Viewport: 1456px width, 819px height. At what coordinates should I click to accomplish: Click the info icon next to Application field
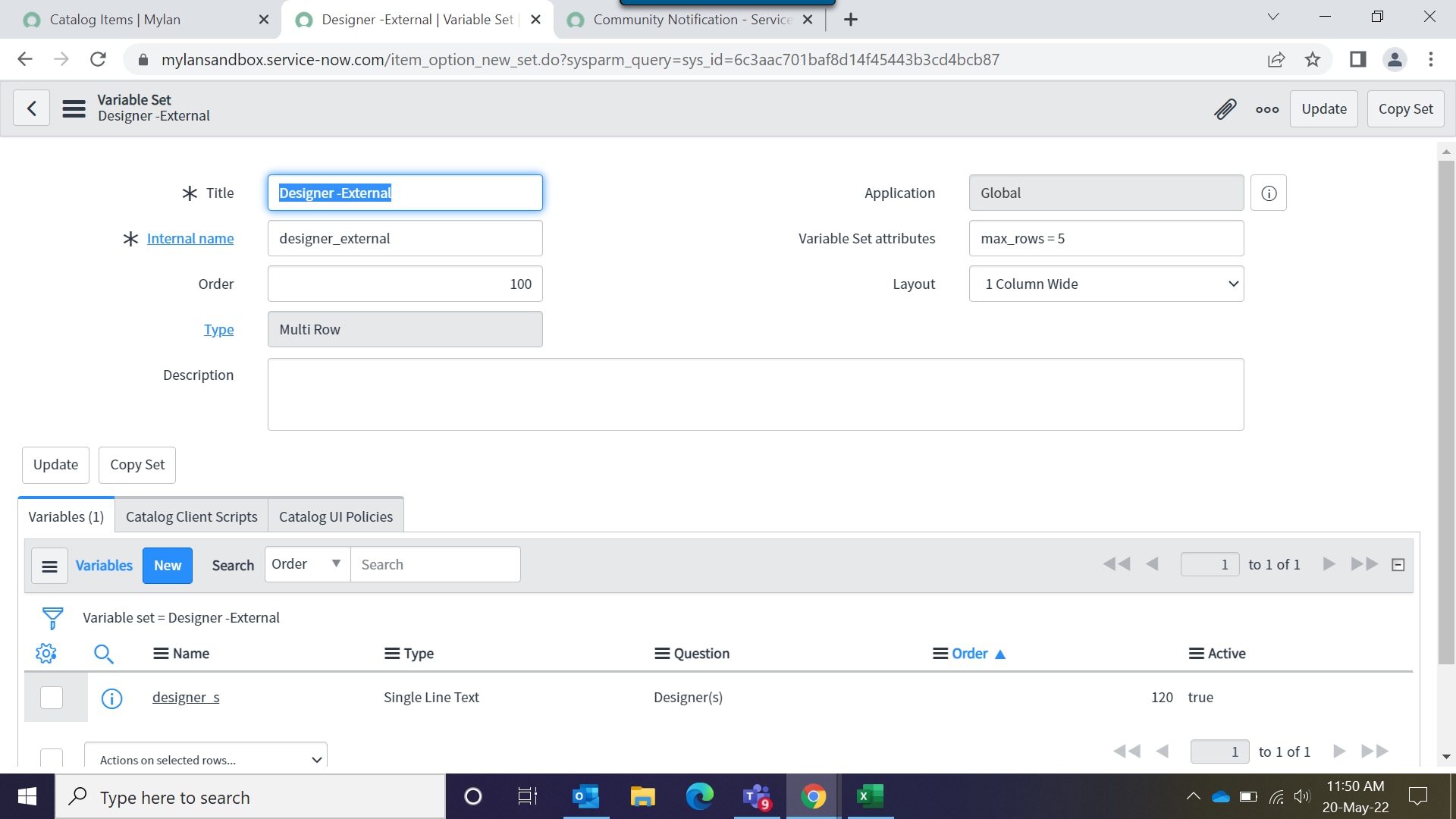point(1268,193)
